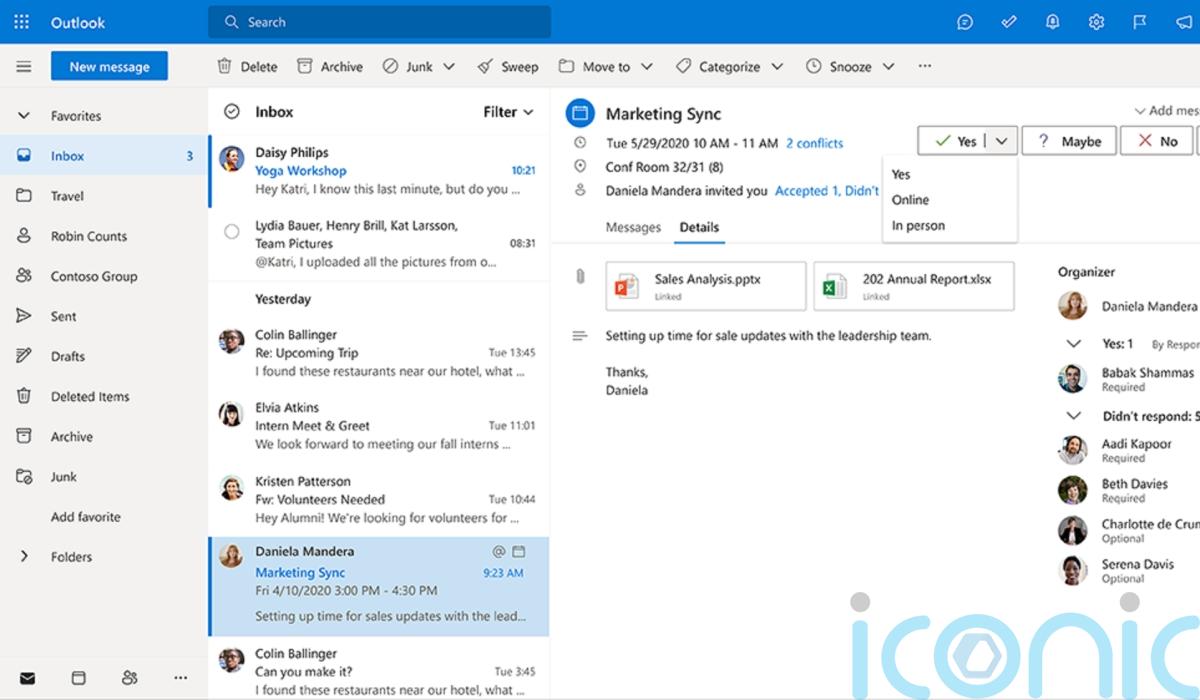Sweep messages using the Sweep tool
The height and width of the screenshot is (700, 1200).
click(508, 67)
